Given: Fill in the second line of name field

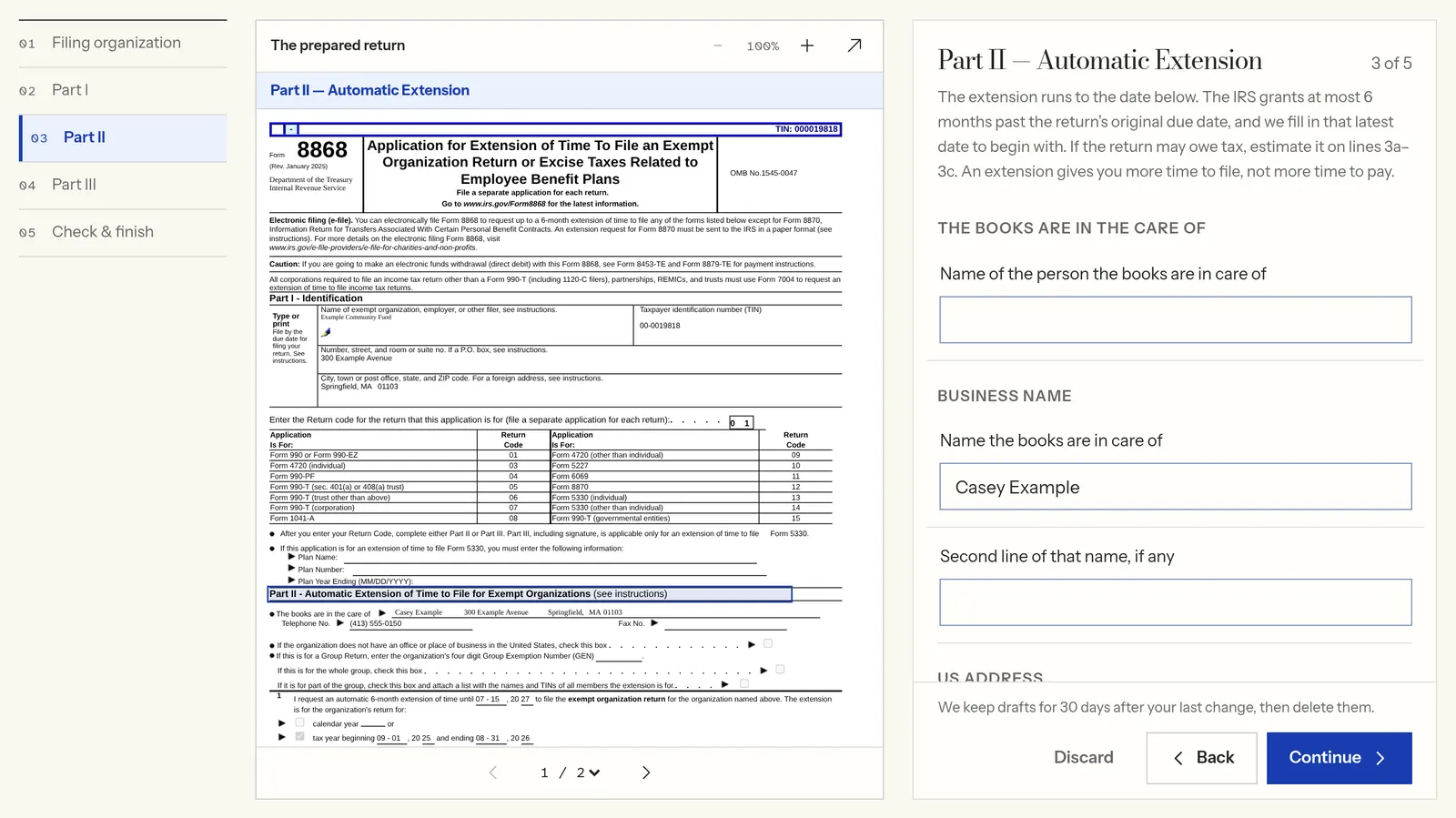Looking at the screenshot, I should click(x=1176, y=602).
